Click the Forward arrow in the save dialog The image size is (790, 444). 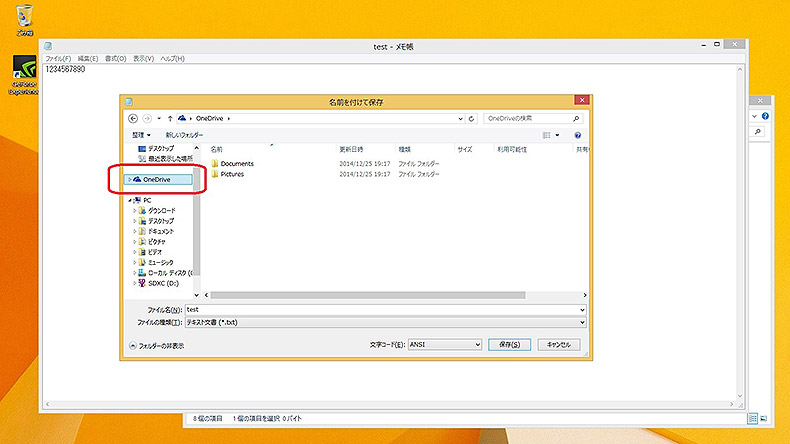147,118
